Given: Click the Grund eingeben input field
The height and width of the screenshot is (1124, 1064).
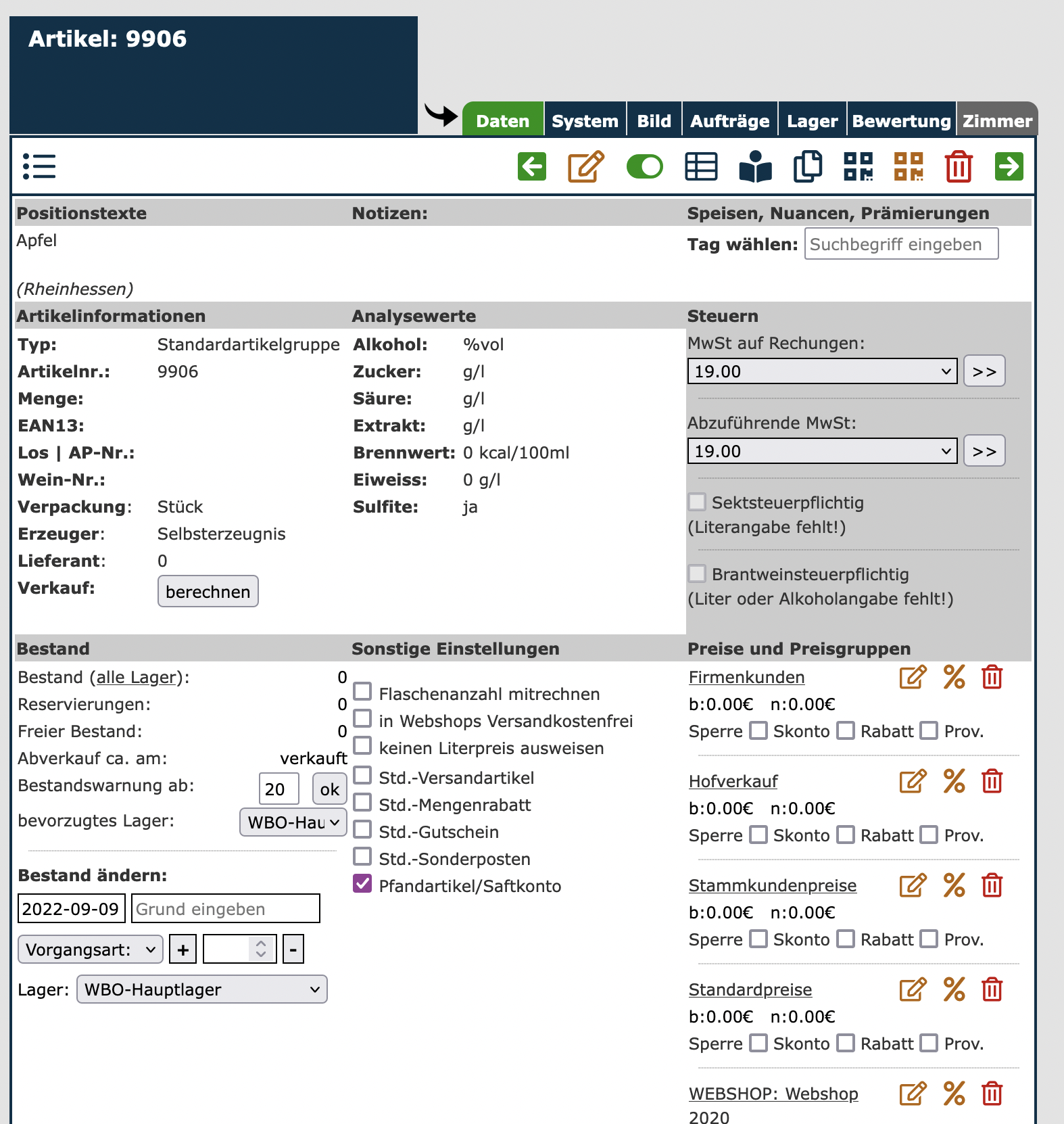Looking at the screenshot, I should tap(225, 909).
